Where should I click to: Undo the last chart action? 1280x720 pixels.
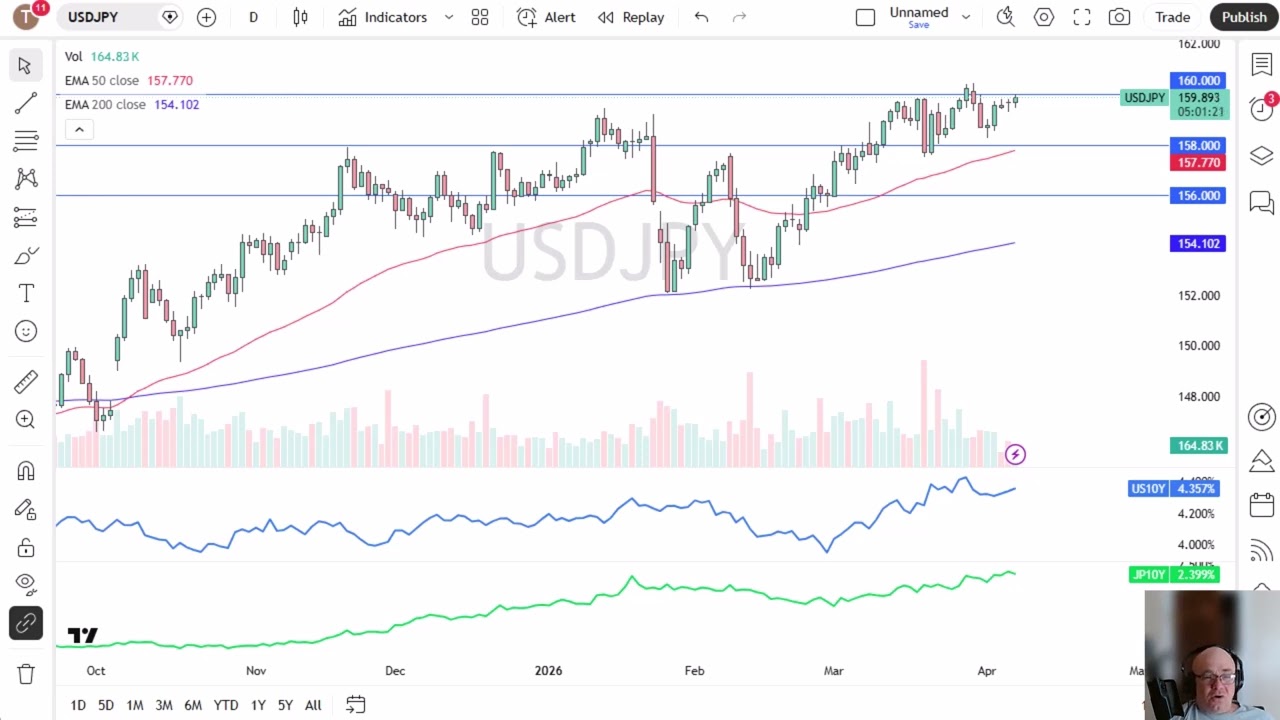701,17
